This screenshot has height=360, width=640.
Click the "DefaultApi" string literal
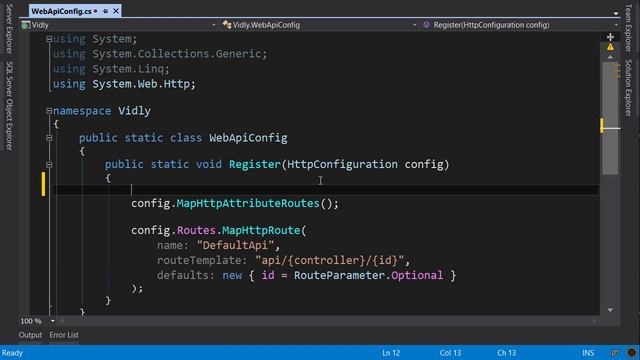click(235, 245)
